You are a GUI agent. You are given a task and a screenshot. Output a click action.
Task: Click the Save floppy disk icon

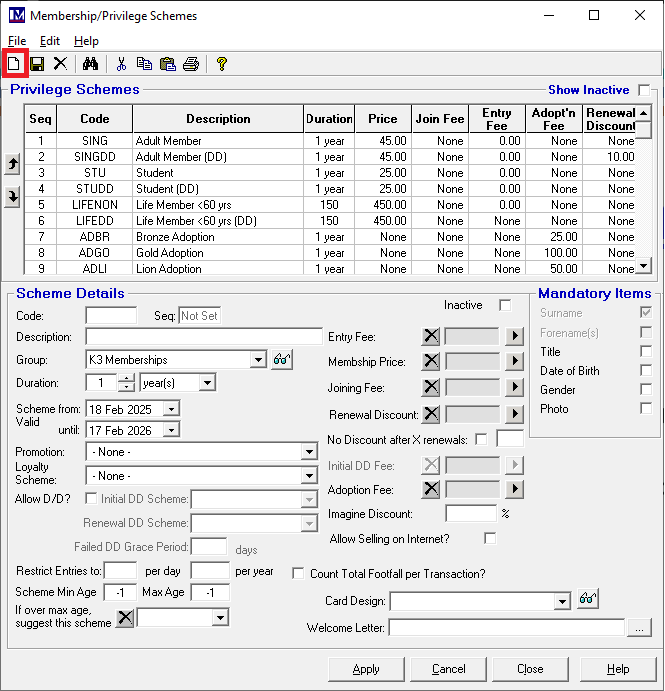pos(37,64)
